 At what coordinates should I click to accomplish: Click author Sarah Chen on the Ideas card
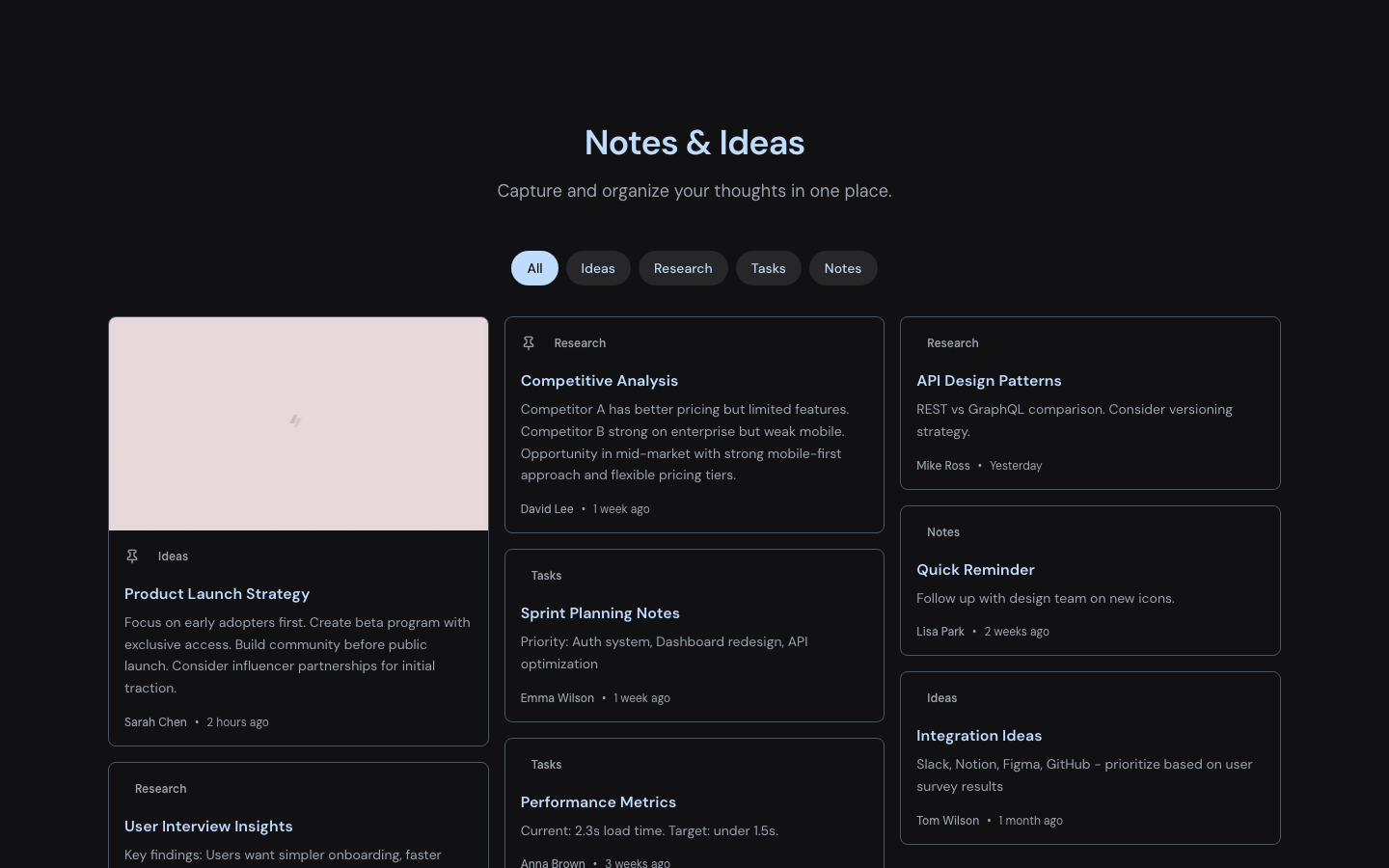(x=155, y=721)
